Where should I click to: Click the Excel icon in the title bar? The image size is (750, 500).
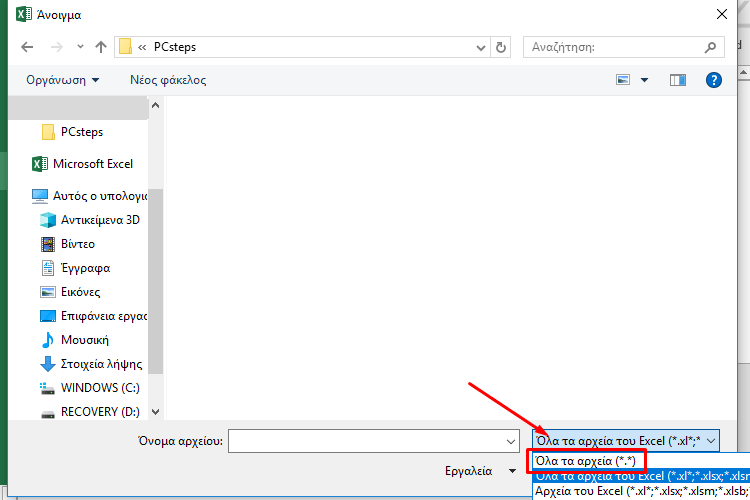pyautogui.click(x=24, y=14)
